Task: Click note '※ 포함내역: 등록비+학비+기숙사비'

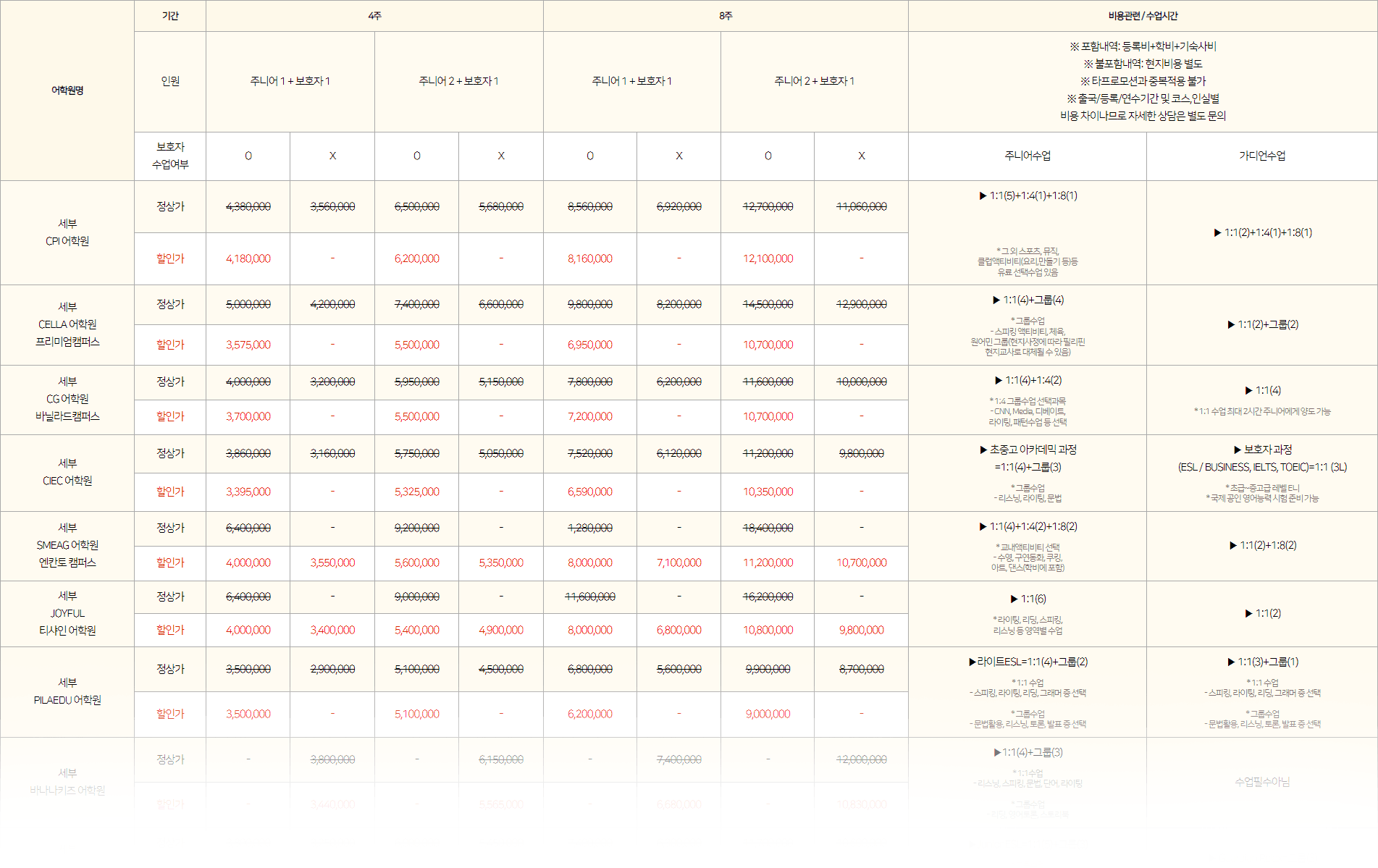Action: click(1143, 46)
